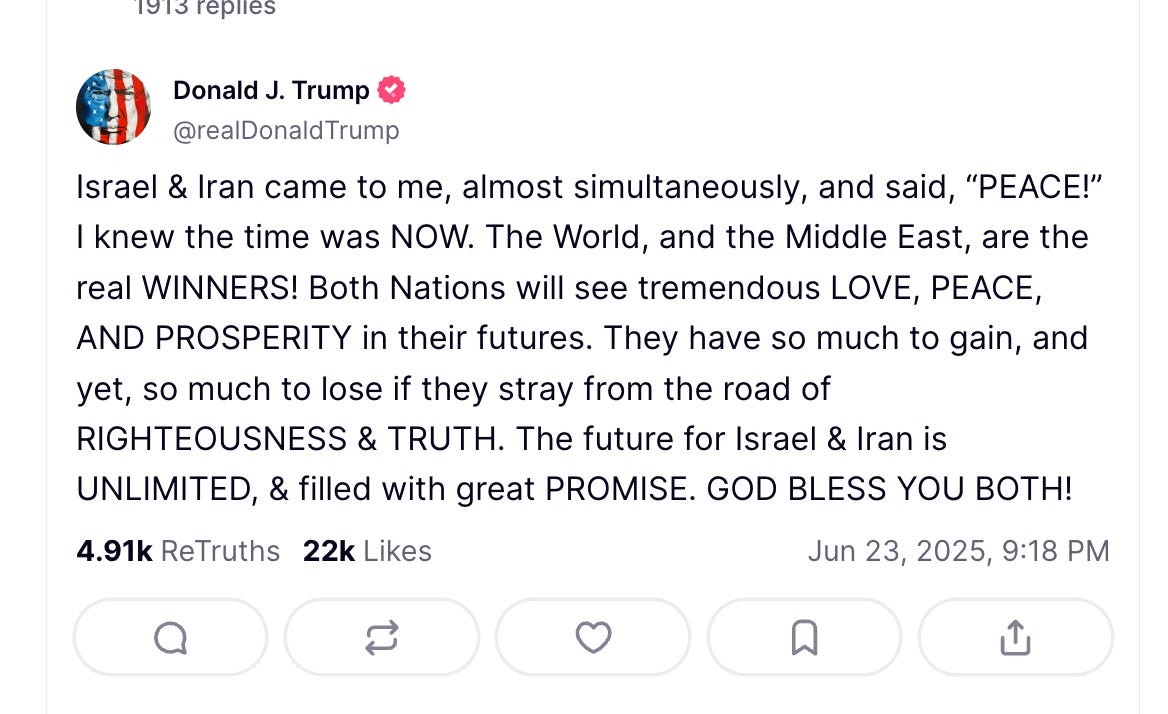
Task: Click the Donald J. Trump display name
Action: coord(270,90)
